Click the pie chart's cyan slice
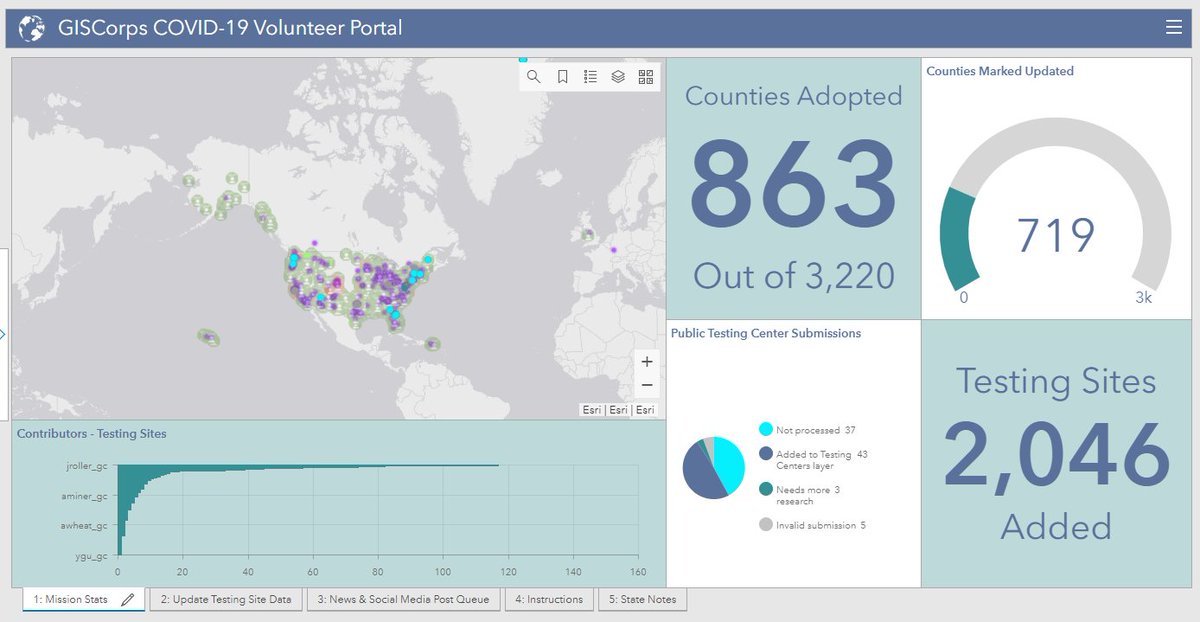Viewport: 1200px width, 622px height. point(730,466)
